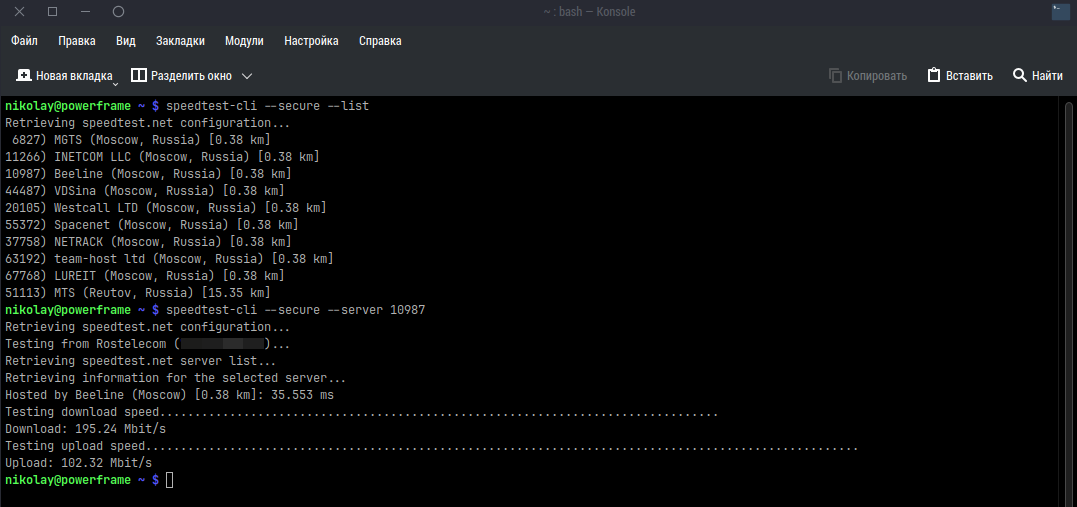Image resolution: width=1077 pixels, height=507 pixels.
Task: Maximize the Konsole window
Action: 52,12
